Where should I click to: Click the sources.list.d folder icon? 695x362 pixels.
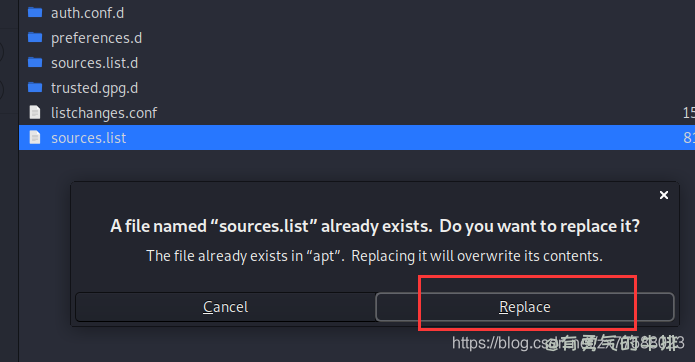coord(35,62)
